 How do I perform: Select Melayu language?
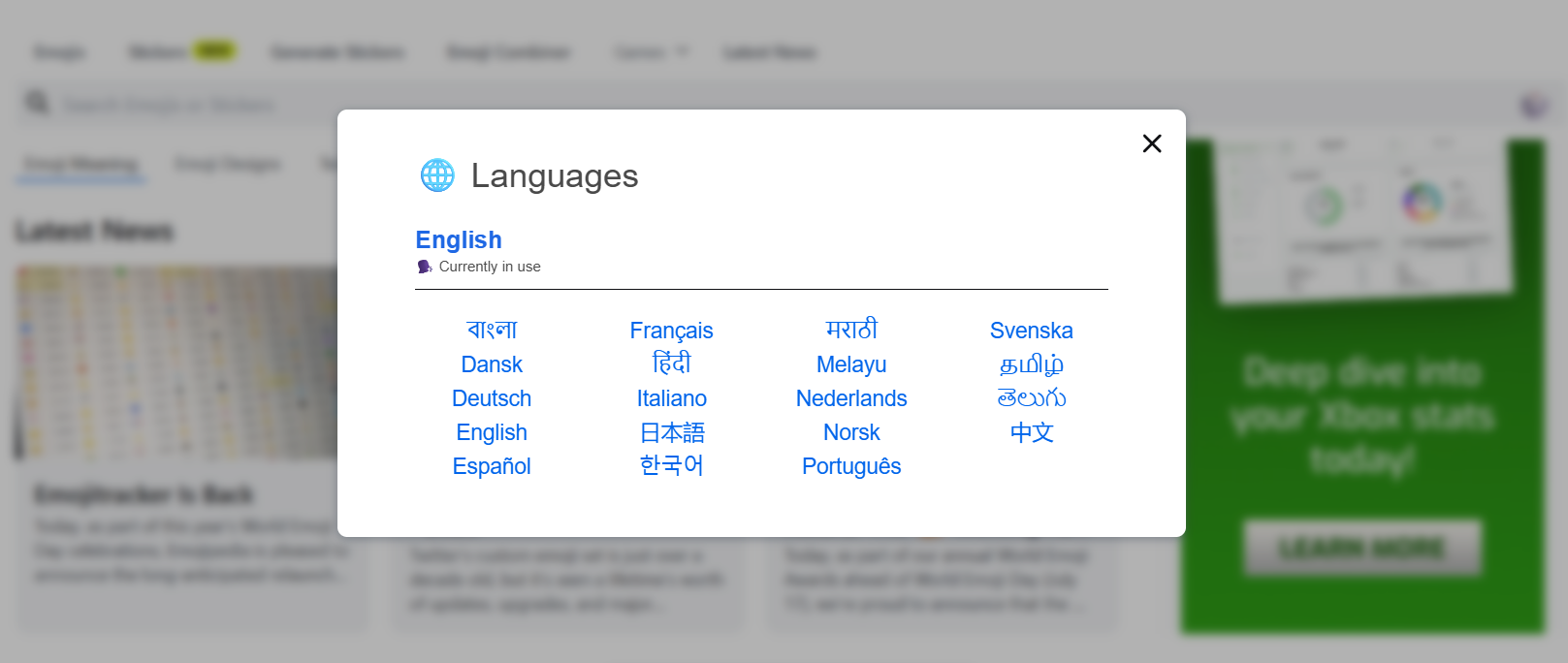tap(851, 364)
